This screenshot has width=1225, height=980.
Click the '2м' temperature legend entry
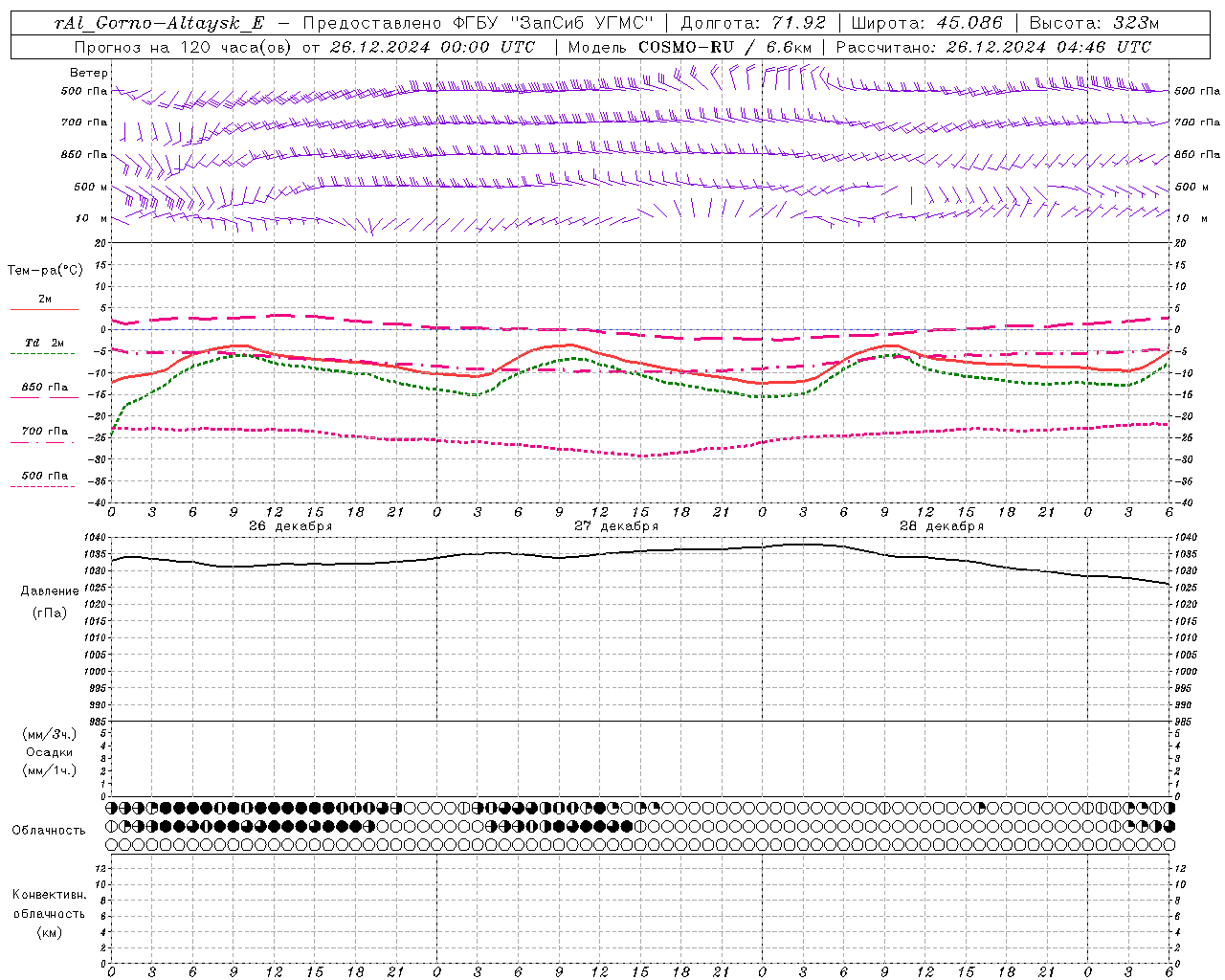point(45,300)
